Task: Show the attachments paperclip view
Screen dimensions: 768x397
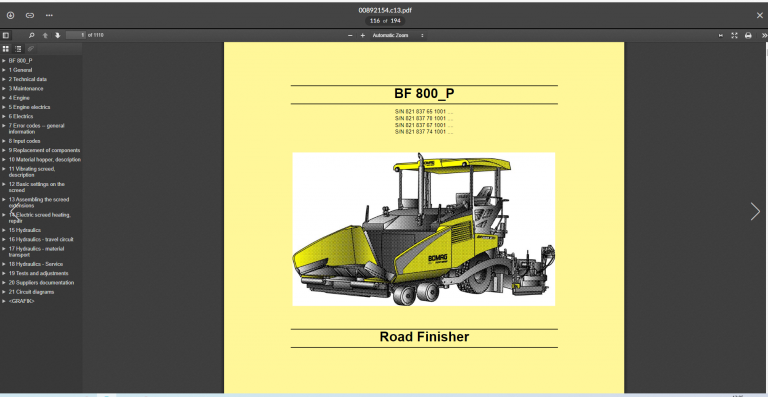Action: point(30,48)
